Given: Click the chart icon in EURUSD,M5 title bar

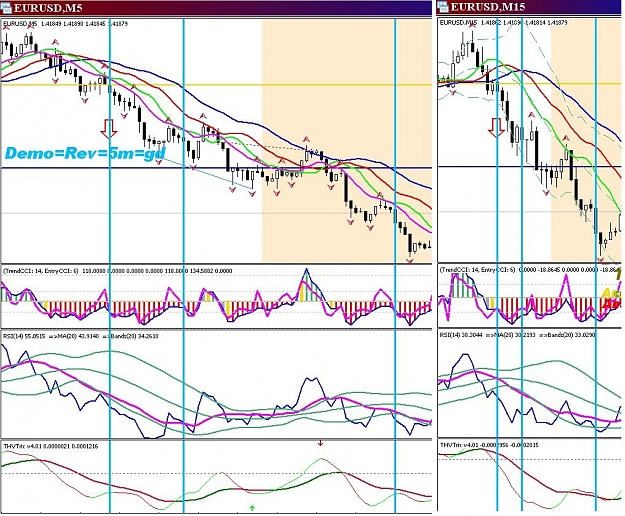Looking at the screenshot, I should pyautogui.click(x=6, y=7).
